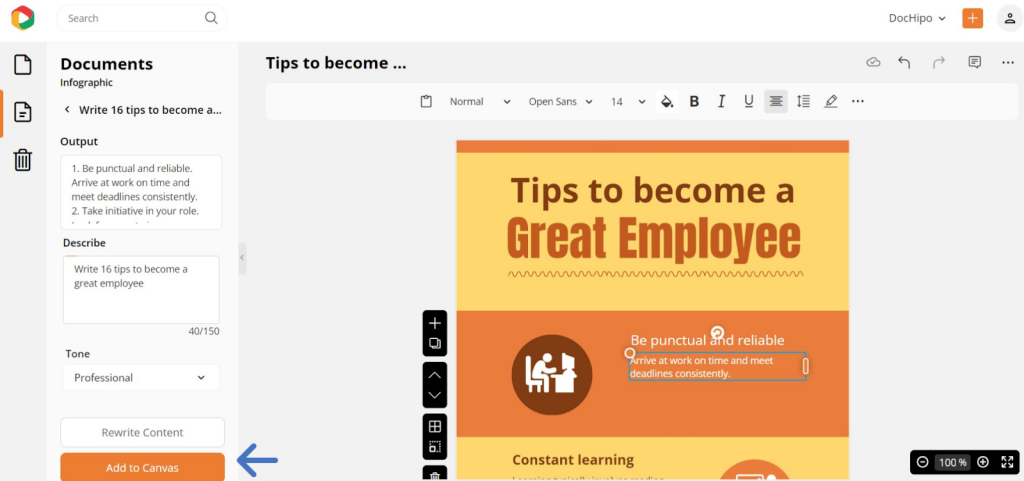Click the highlighter pen icon
Viewport: 1024px width, 481px height.
(831, 101)
